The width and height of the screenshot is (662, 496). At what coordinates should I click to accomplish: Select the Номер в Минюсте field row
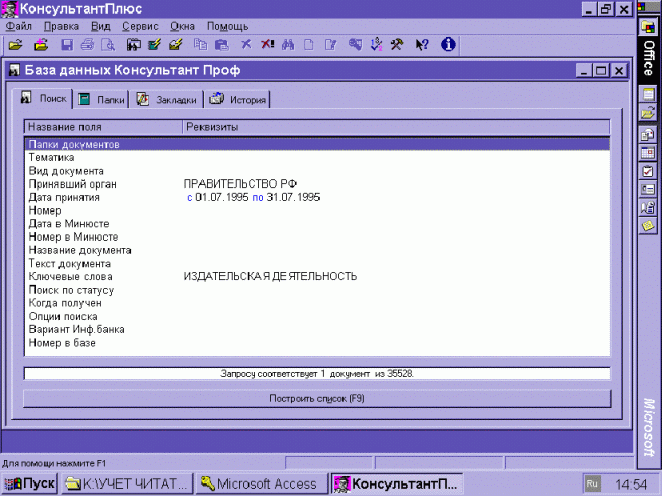pyautogui.click(x=317, y=237)
